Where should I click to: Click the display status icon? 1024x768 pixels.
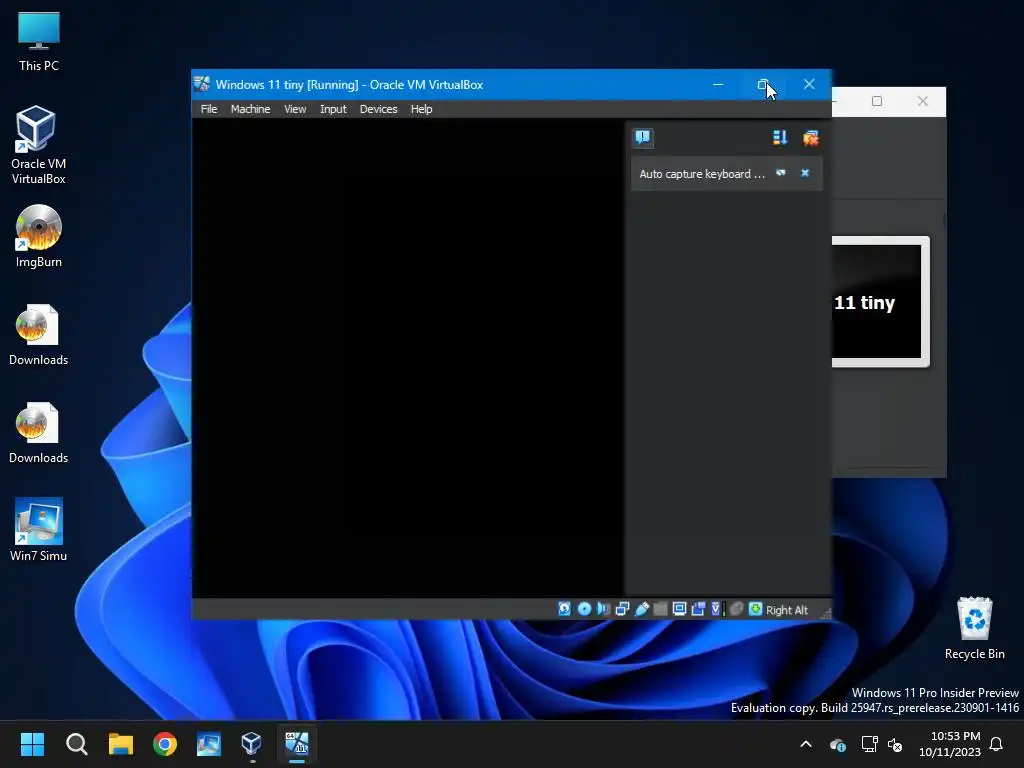[x=679, y=609]
